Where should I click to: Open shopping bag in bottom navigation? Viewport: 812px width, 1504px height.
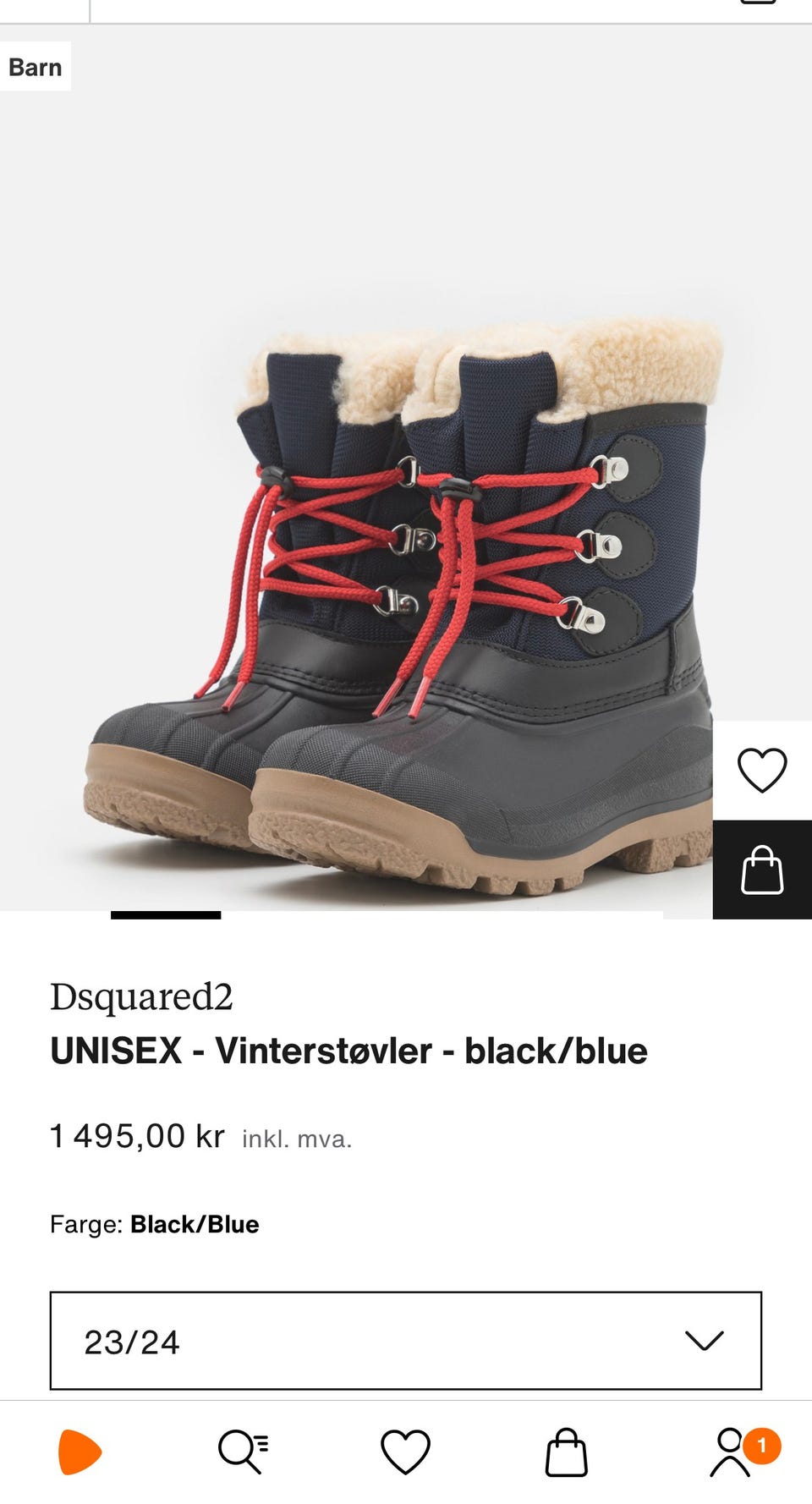click(567, 1452)
